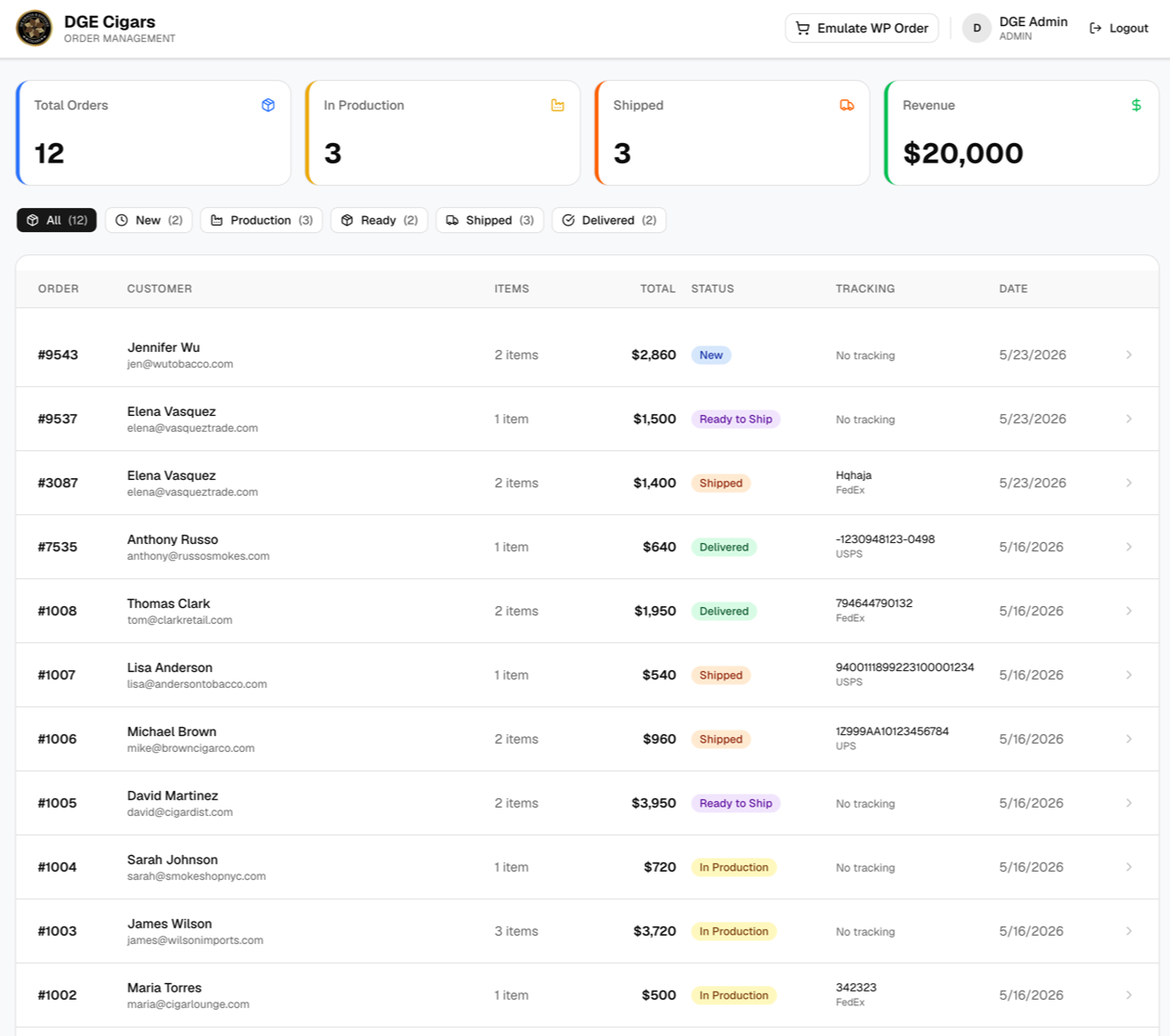This screenshot has height=1036, width=1171.
Task: Click the DGE Cigars logo emblem
Action: pos(34,28)
